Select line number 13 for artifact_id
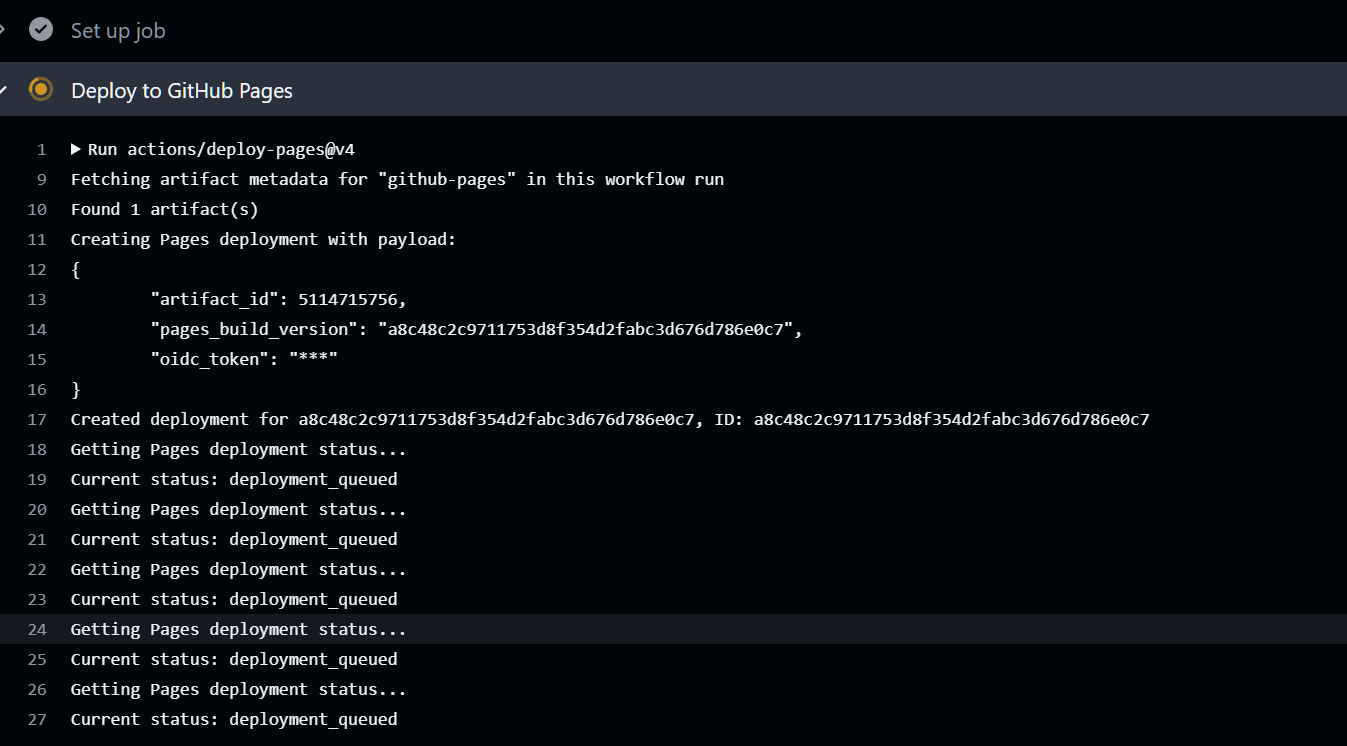 tap(37, 299)
